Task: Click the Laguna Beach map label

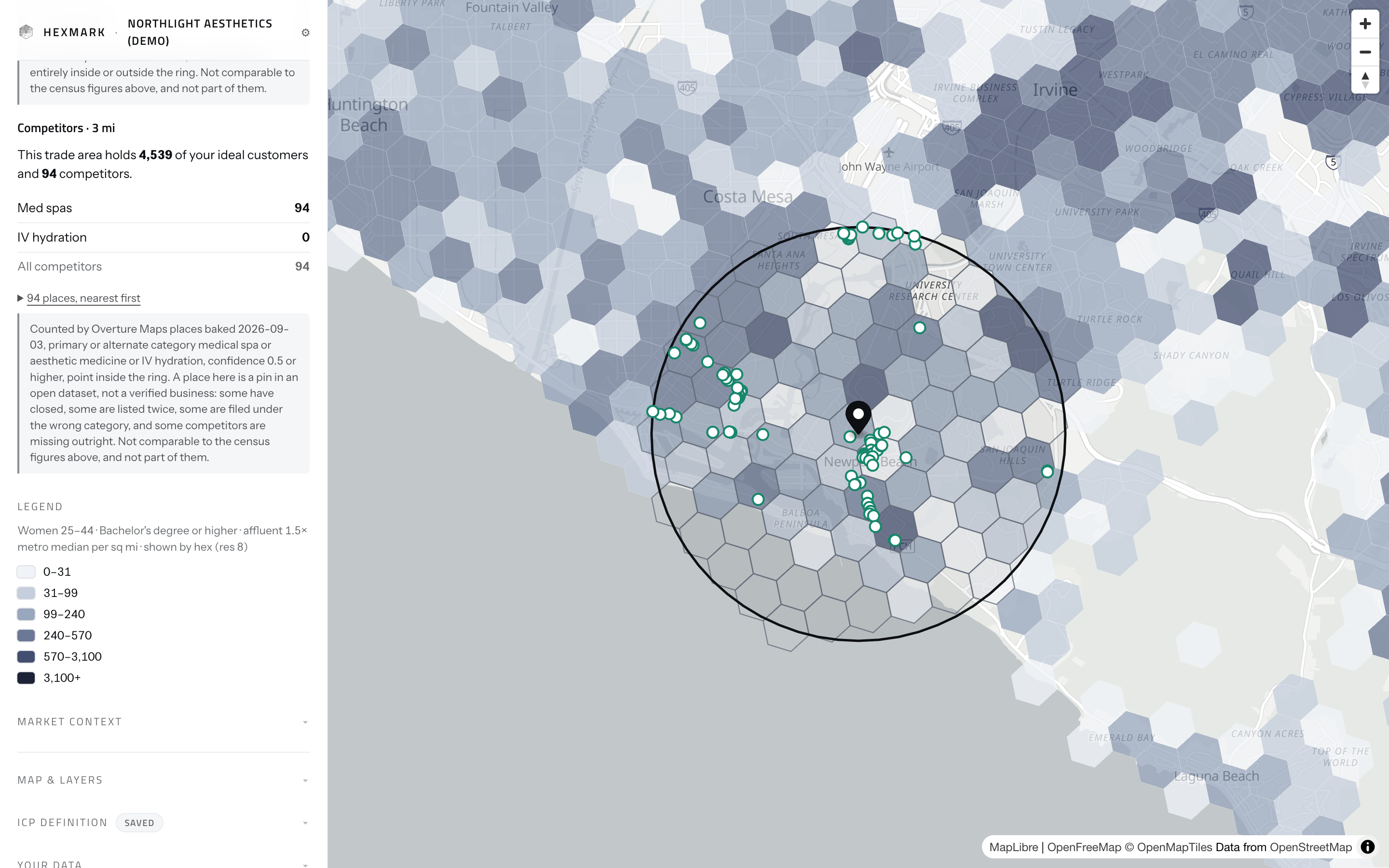Action: 1216,776
